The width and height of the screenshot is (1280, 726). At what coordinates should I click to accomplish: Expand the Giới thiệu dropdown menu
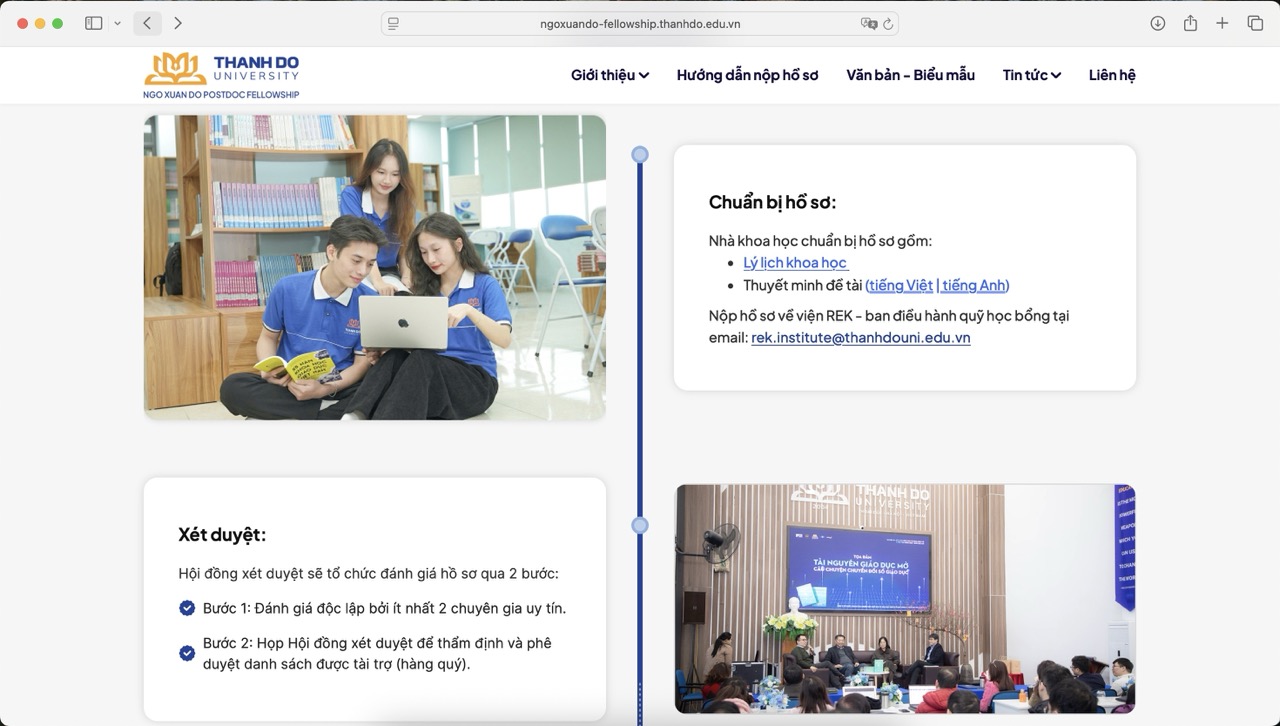[x=609, y=75]
